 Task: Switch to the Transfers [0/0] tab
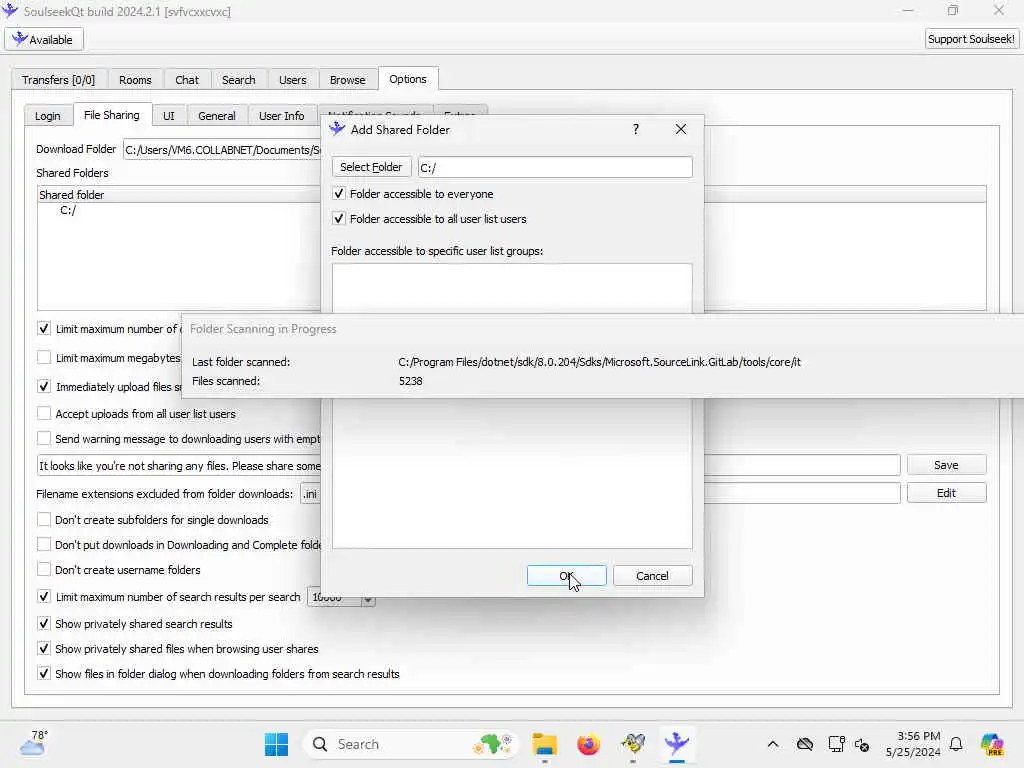(58, 80)
